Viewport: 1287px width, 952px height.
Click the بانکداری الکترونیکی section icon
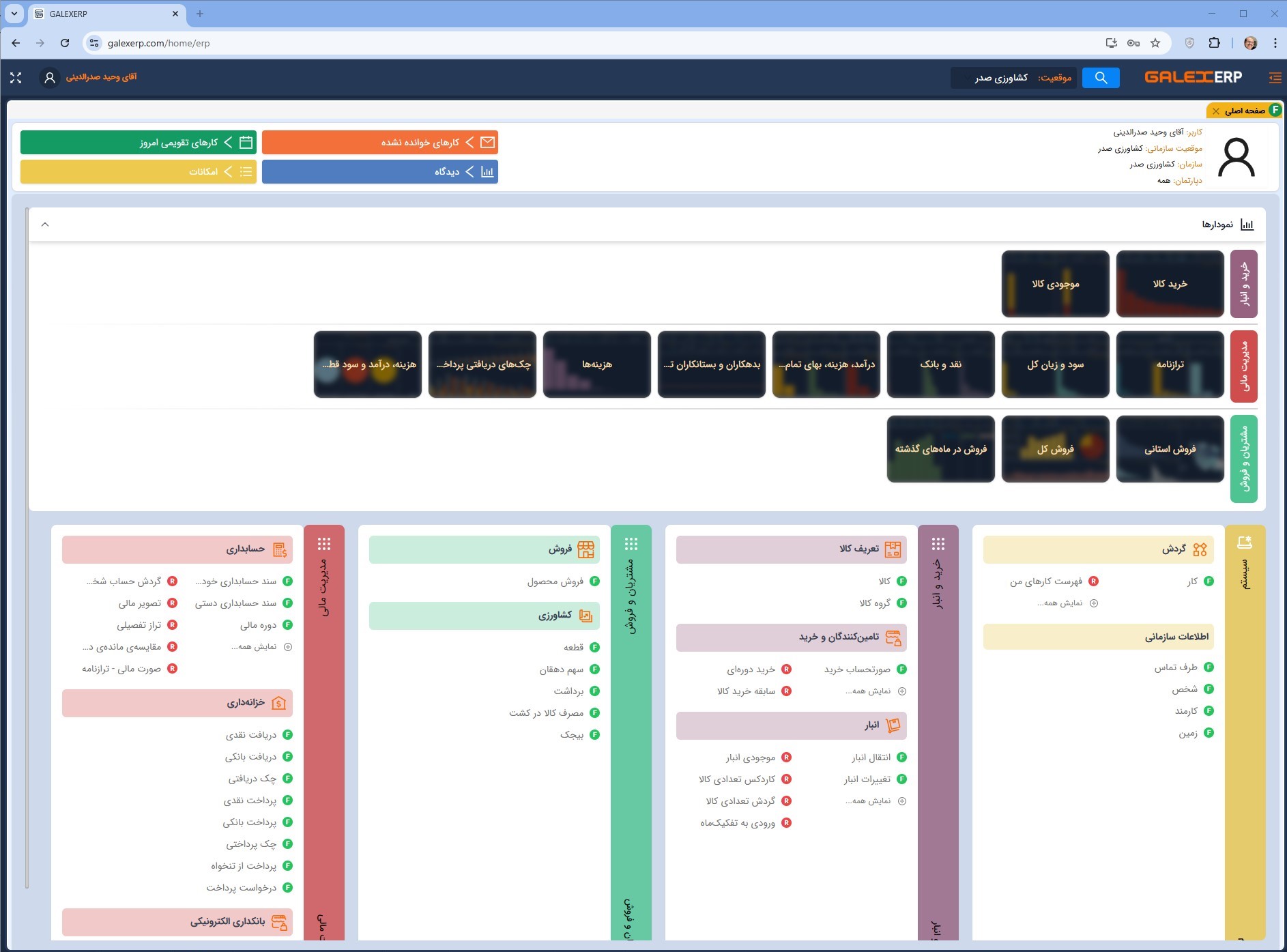coord(278,922)
